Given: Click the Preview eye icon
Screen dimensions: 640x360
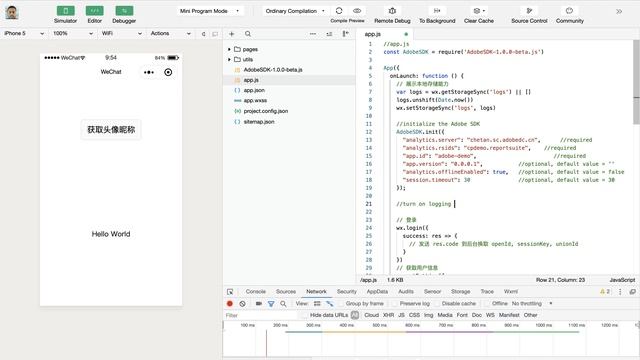Looking at the screenshot, I should coord(357,11).
